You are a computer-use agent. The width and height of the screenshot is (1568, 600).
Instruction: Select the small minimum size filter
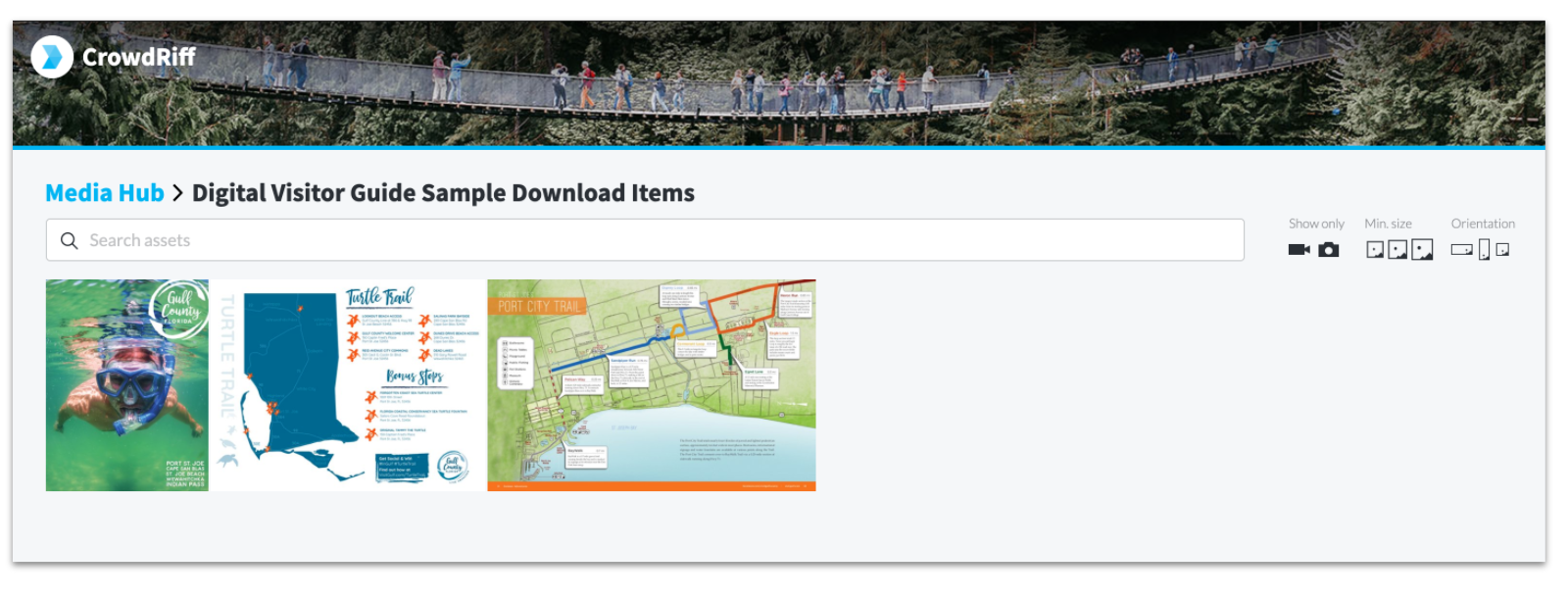[x=1375, y=250]
